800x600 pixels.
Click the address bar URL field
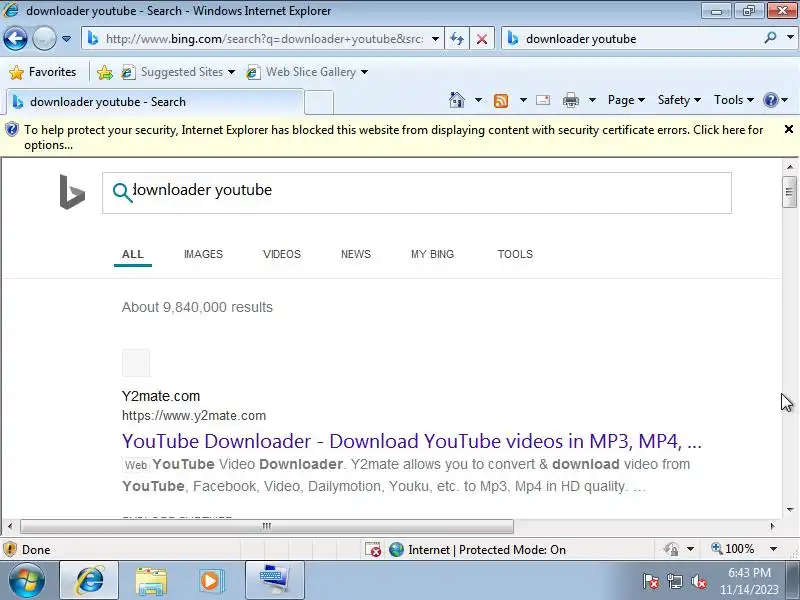coord(264,39)
